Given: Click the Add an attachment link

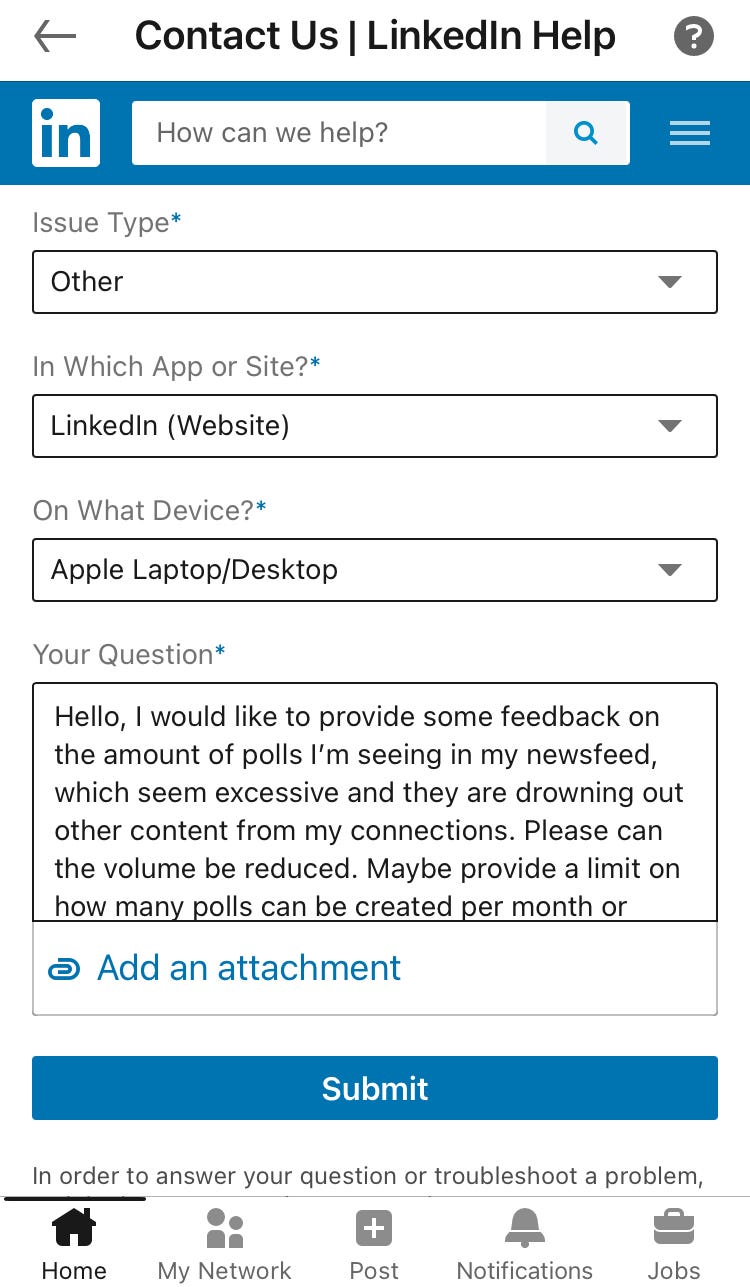Looking at the screenshot, I should [x=249, y=968].
